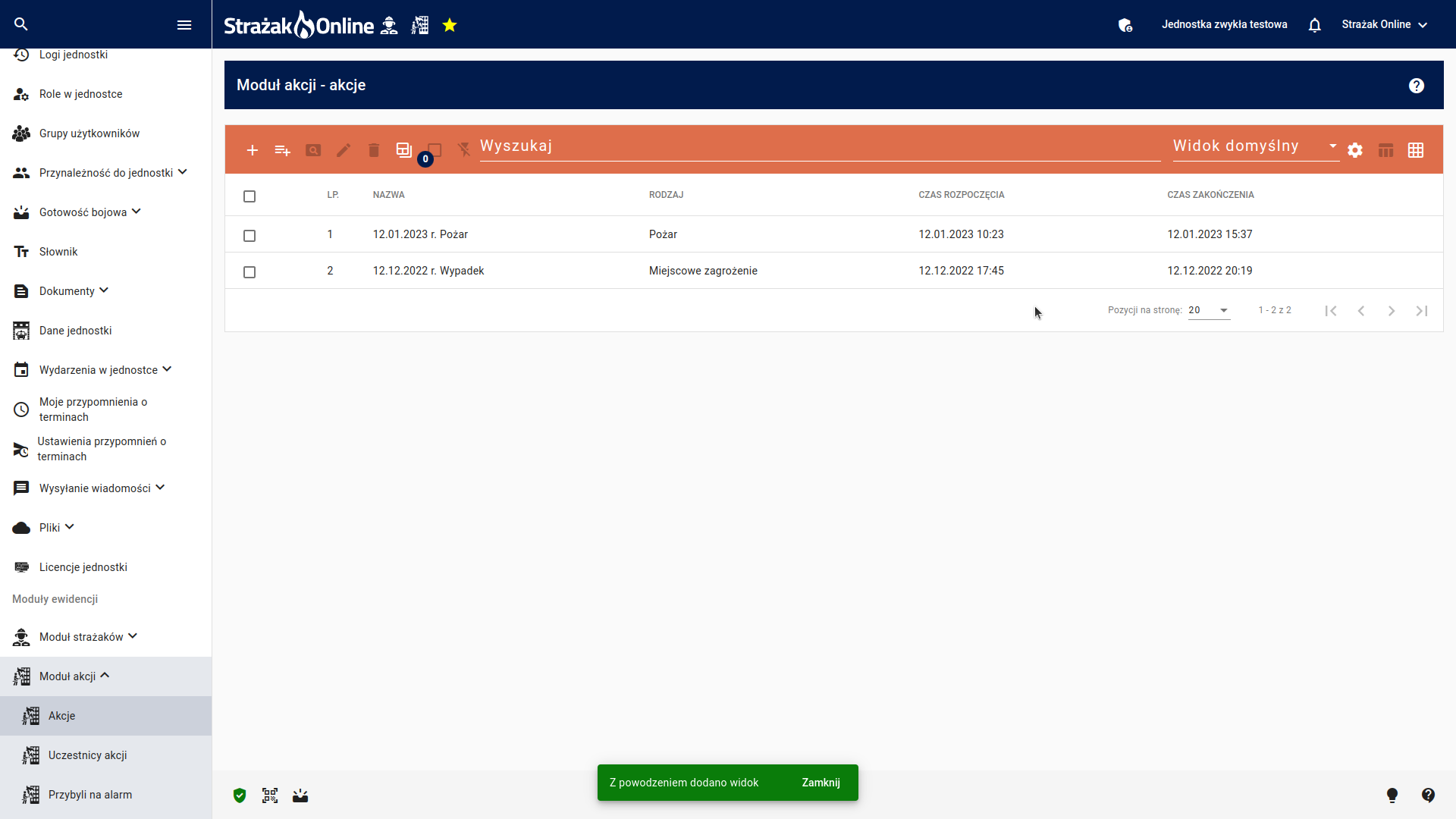The height and width of the screenshot is (819, 1456).
Task: Go to first page of table
Action: click(x=1331, y=311)
